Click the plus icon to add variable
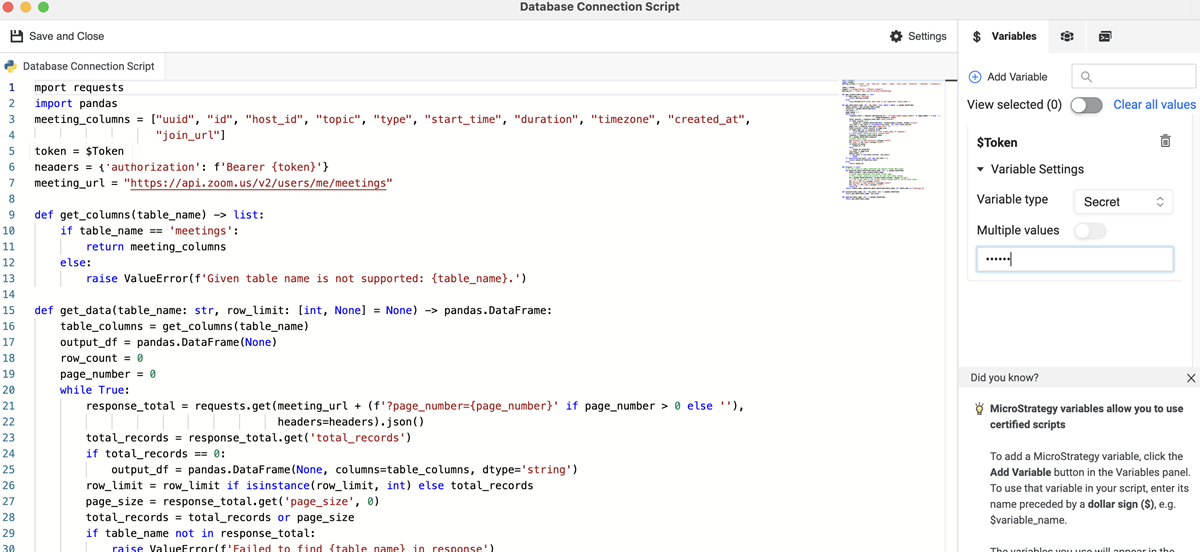1200x552 pixels. pyautogui.click(x=975, y=77)
